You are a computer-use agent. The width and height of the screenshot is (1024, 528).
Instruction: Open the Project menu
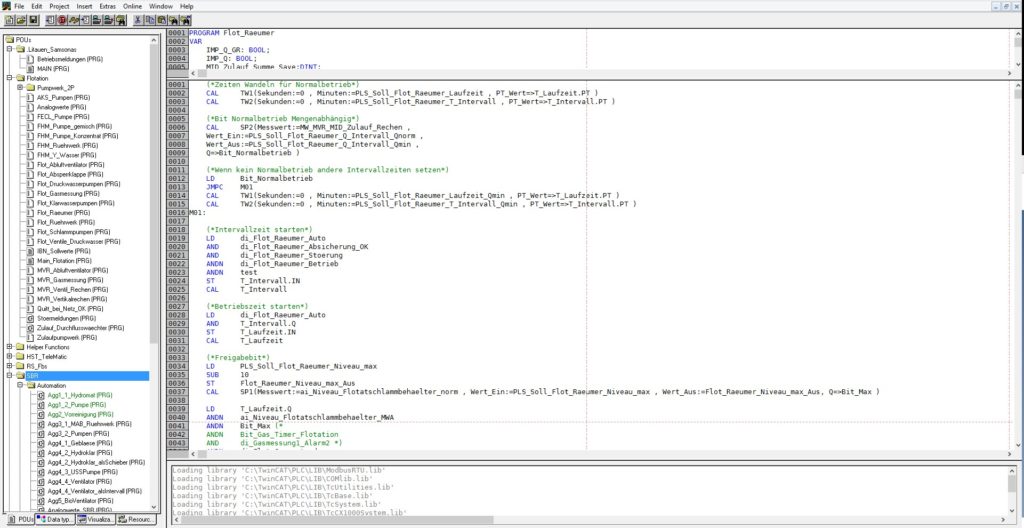(59, 6)
